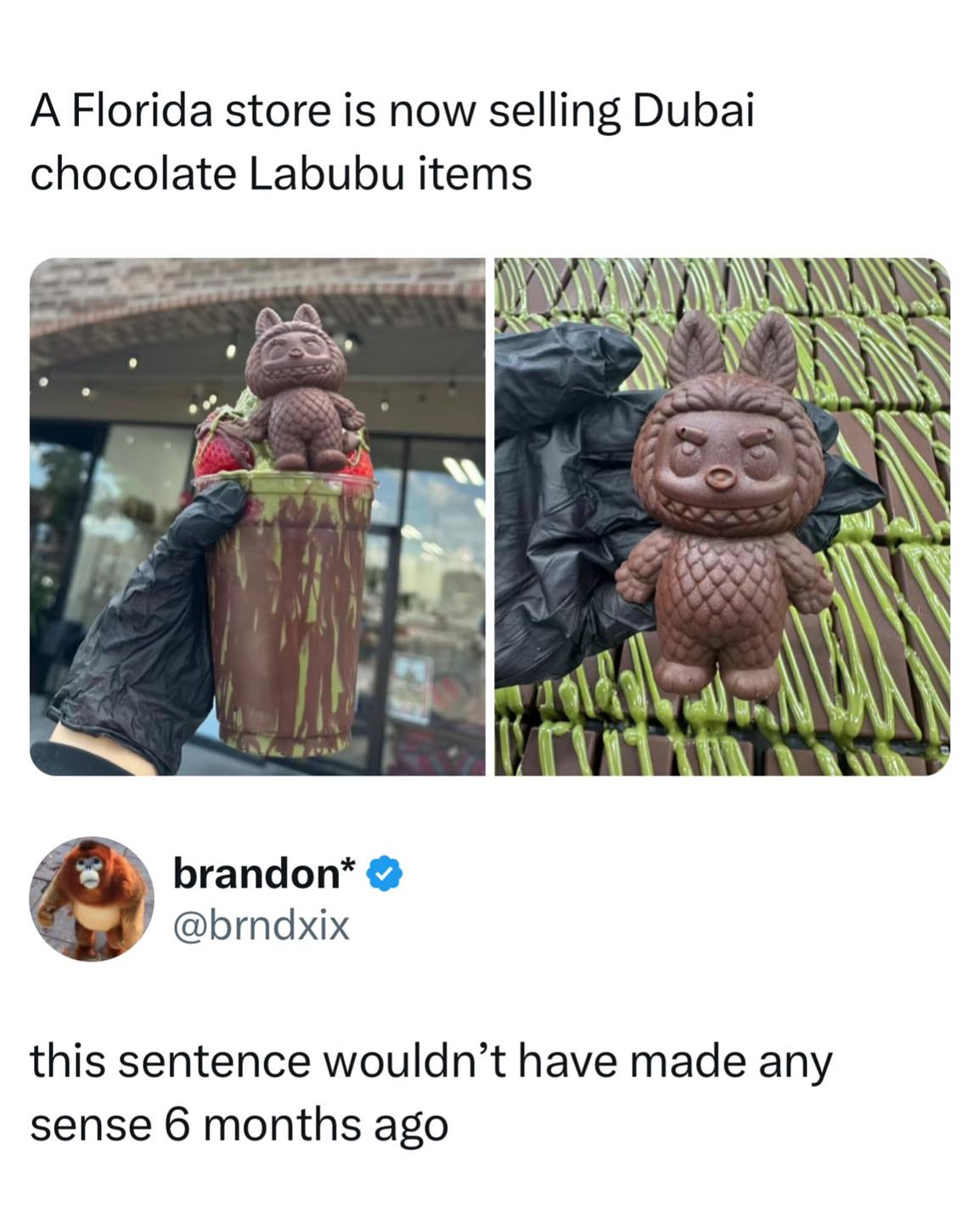Screen dimensions: 980x1223
Task: Tap the red strawberry on the cup
Action: tap(223, 450)
